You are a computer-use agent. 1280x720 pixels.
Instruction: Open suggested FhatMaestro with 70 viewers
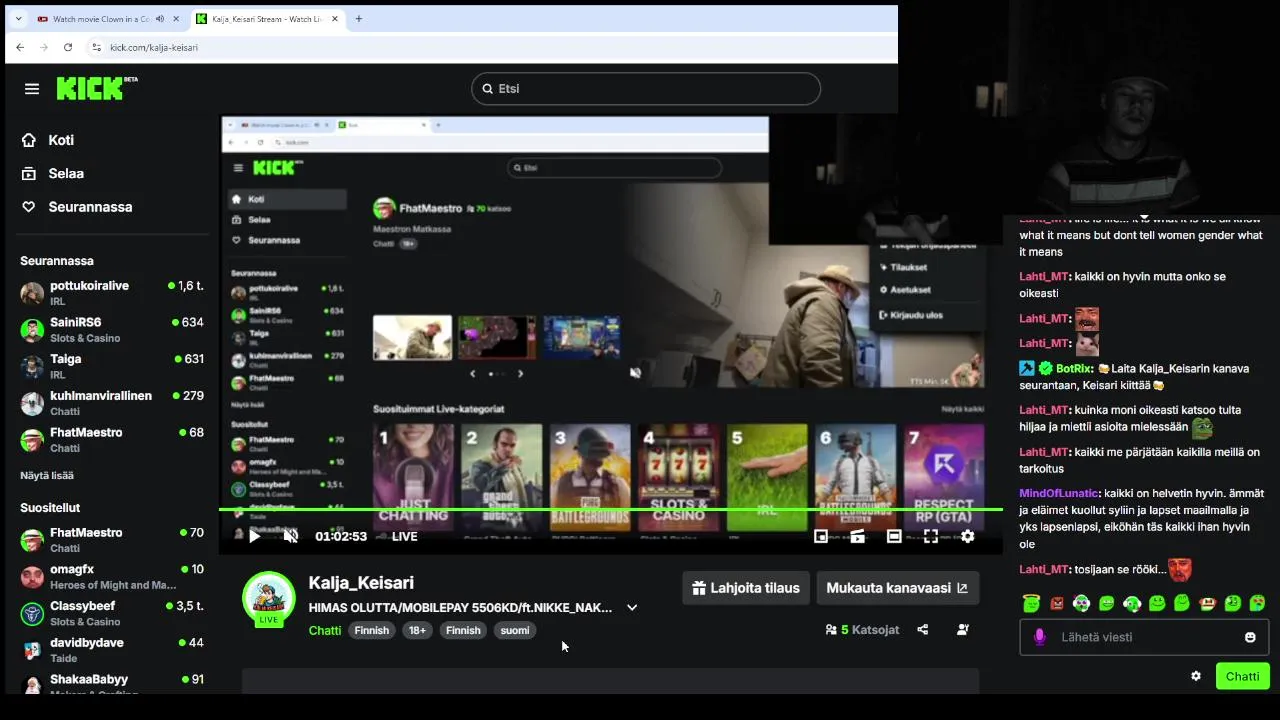coord(112,540)
